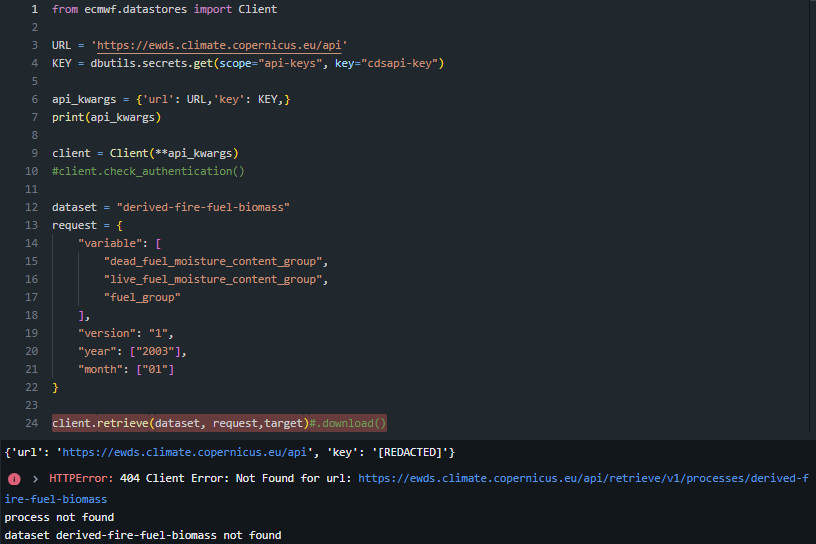The width and height of the screenshot is (816, 544).
Task: Click the red error icon beside HTTPError
Action: click(14, 479)
